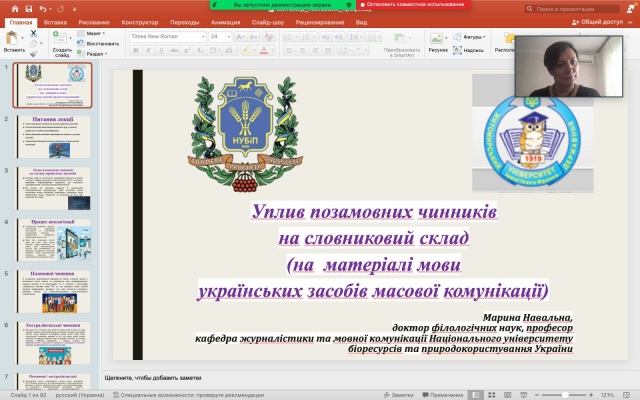
Task: Switch to the Вставка ribbon tab
Action: tap(56, 21)
